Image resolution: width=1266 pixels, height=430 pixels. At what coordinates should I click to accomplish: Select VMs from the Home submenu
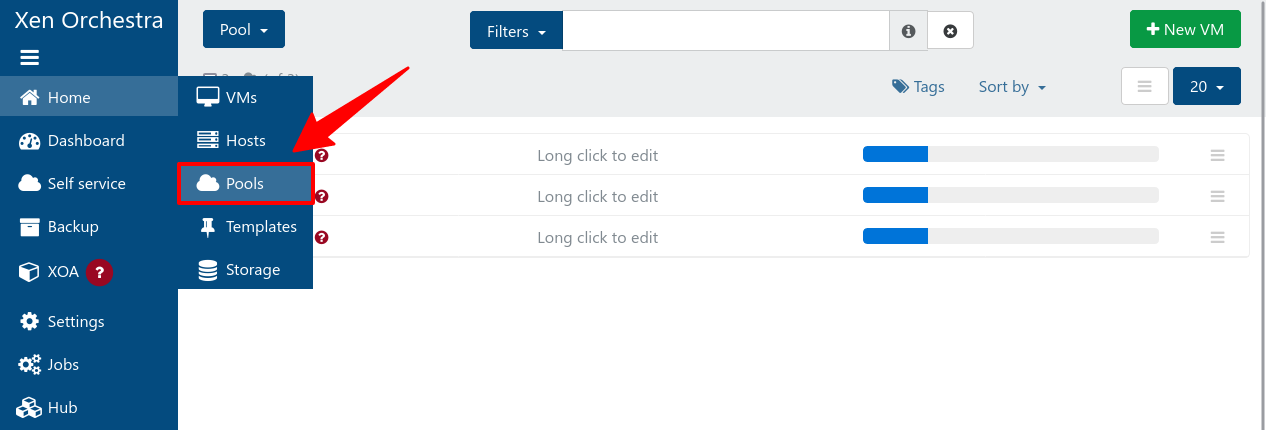click(241, 97)
